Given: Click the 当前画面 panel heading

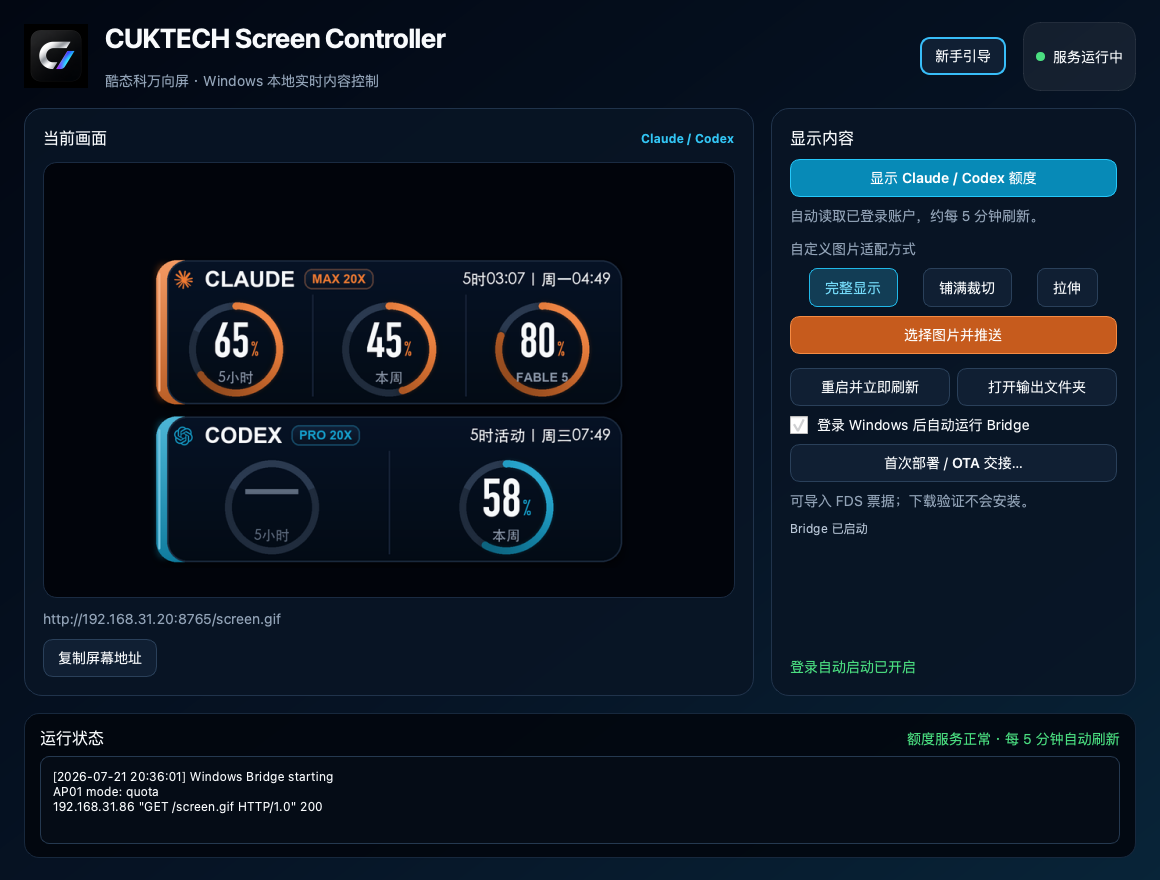Looking at the screenshot, I should click(x=75, y=138).
